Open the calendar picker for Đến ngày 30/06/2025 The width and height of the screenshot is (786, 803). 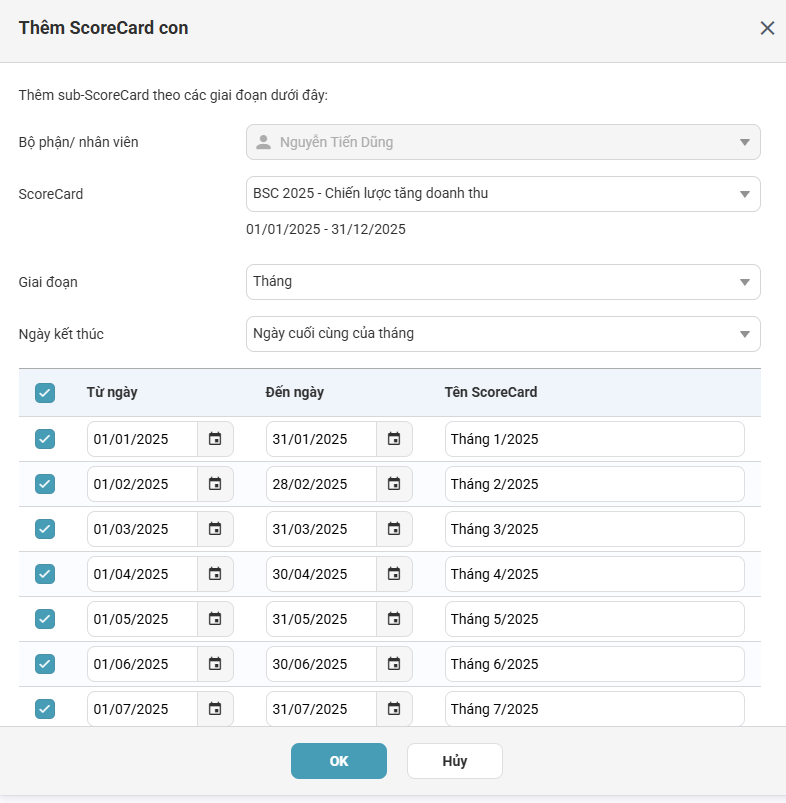pyautogui.click(x=394, y=663)
